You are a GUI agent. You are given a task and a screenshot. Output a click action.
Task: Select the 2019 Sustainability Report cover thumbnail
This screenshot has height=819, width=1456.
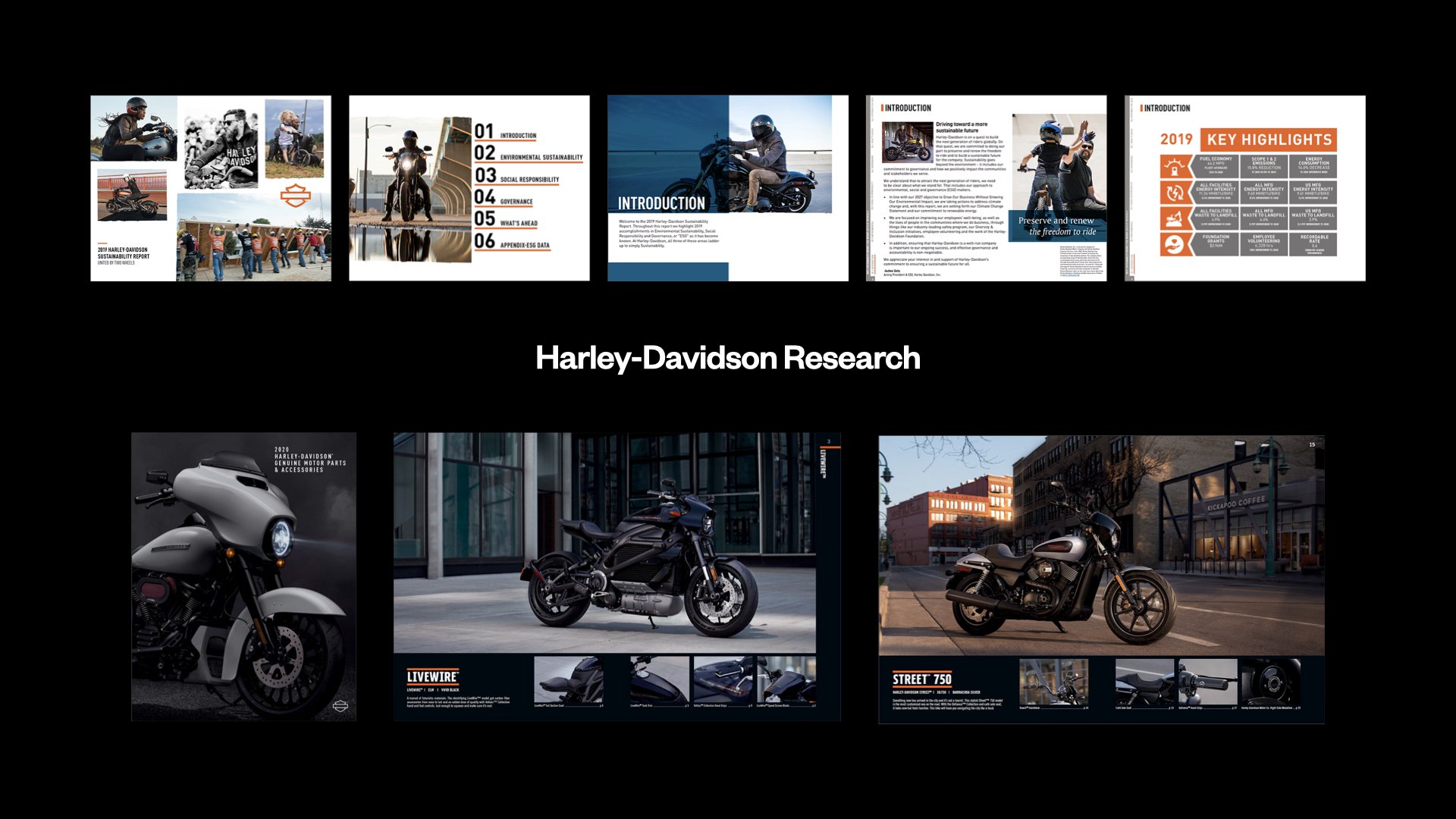click(211, 188)
